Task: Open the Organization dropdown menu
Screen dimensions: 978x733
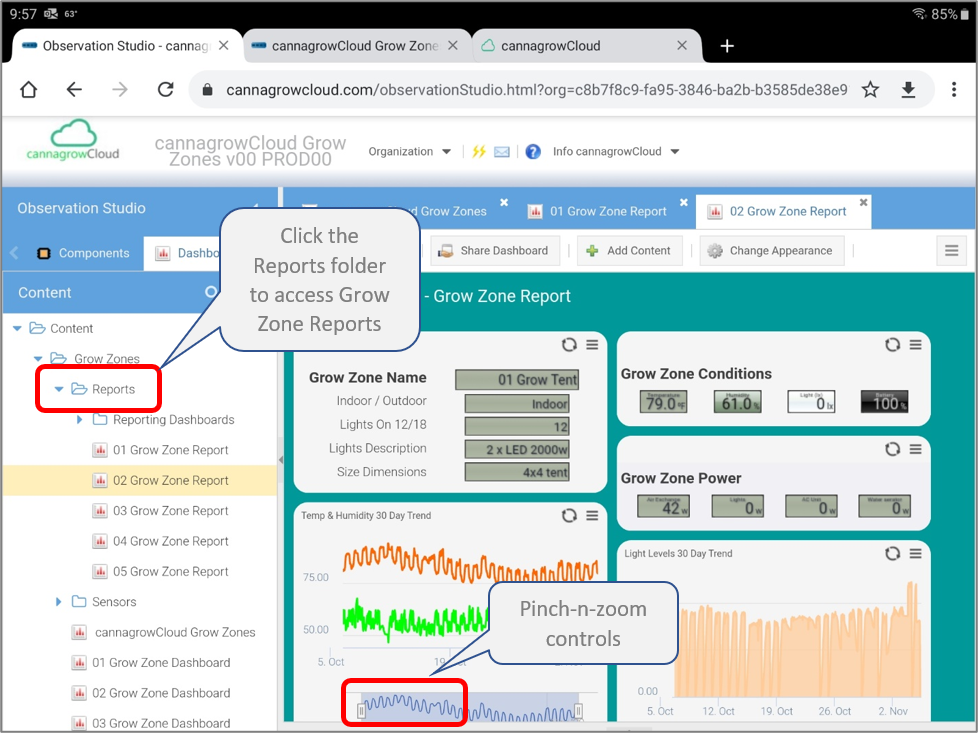Action: pos(409,152)
